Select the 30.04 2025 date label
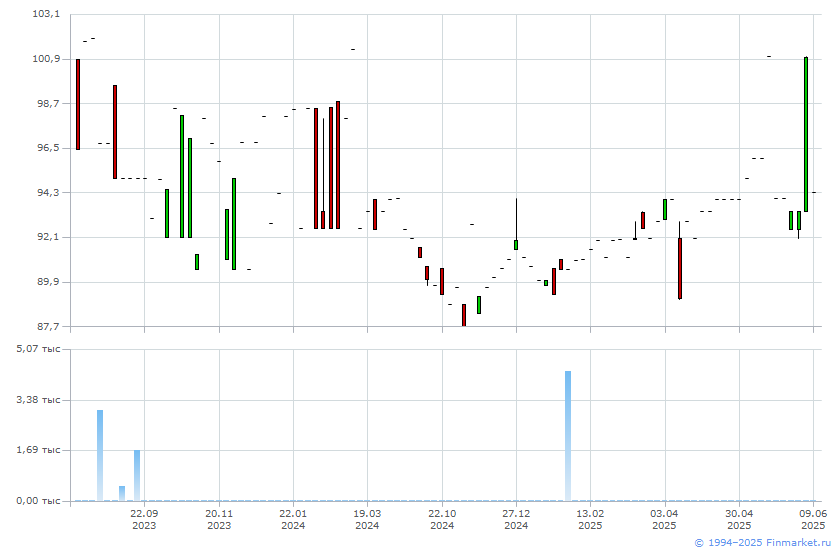The height and width of the screenshot is (550, 840). (739, 519)
